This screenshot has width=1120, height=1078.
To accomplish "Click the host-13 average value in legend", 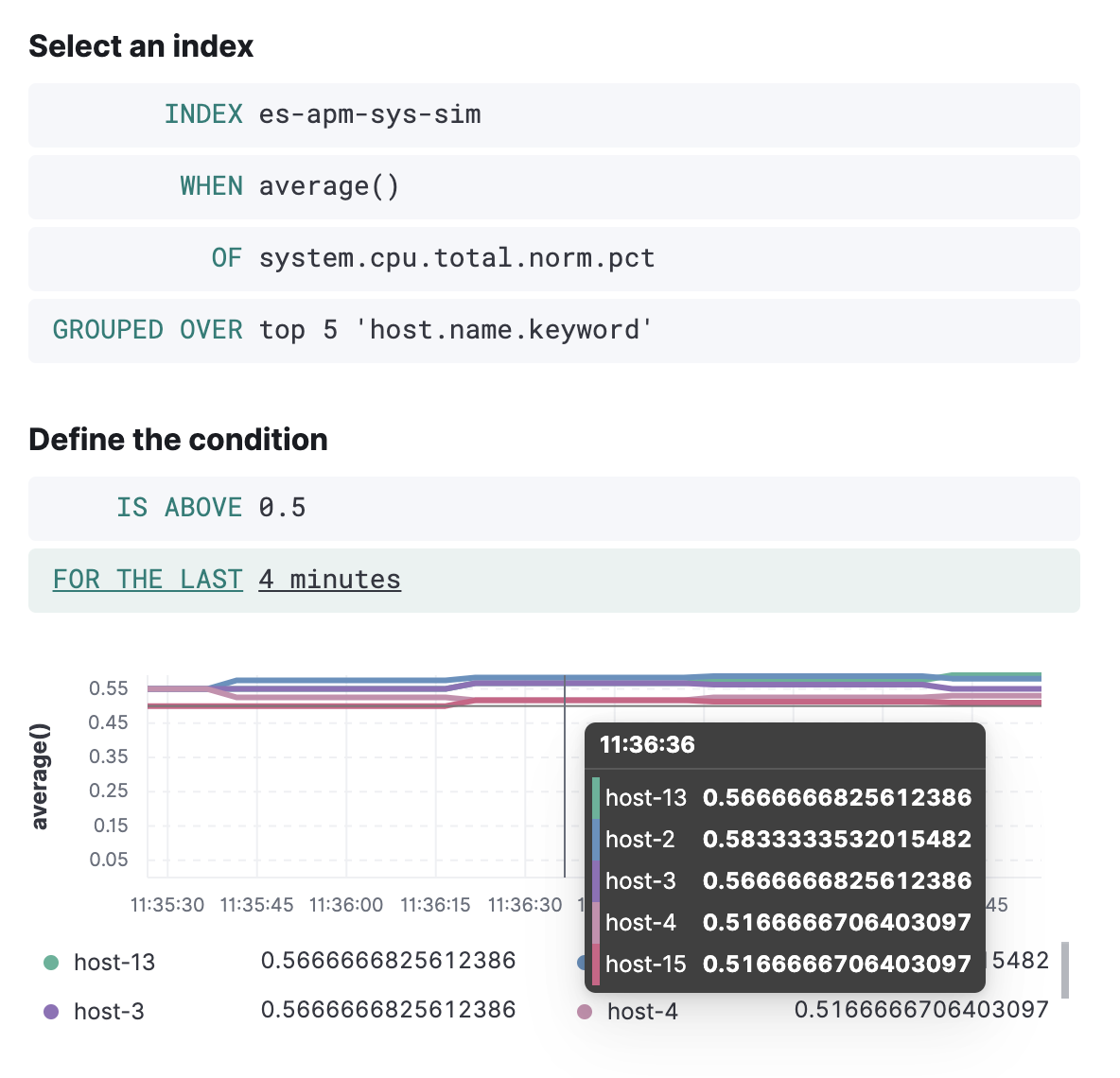I will tap(389, 961).
